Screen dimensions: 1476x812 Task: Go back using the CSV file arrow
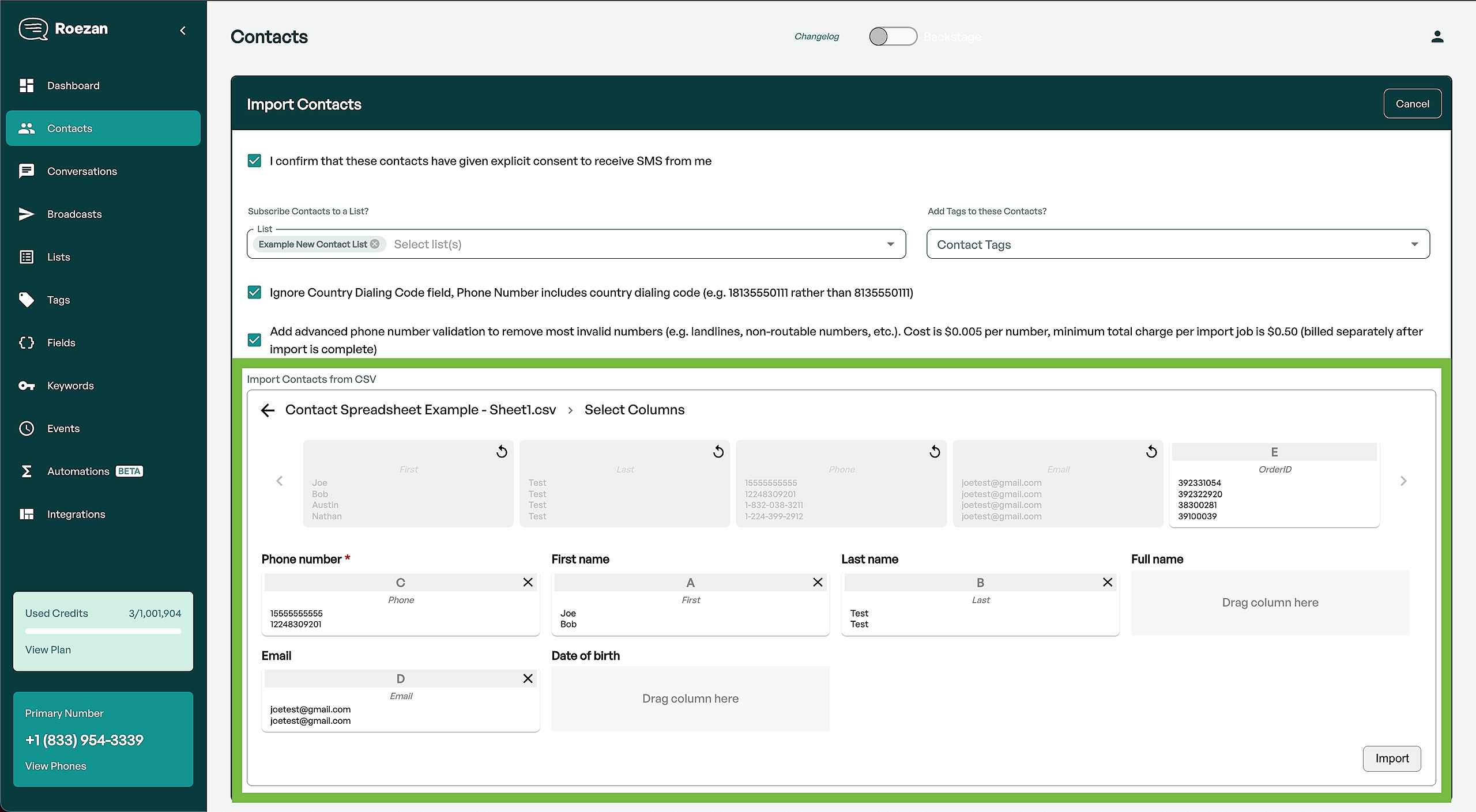[268, 410]
